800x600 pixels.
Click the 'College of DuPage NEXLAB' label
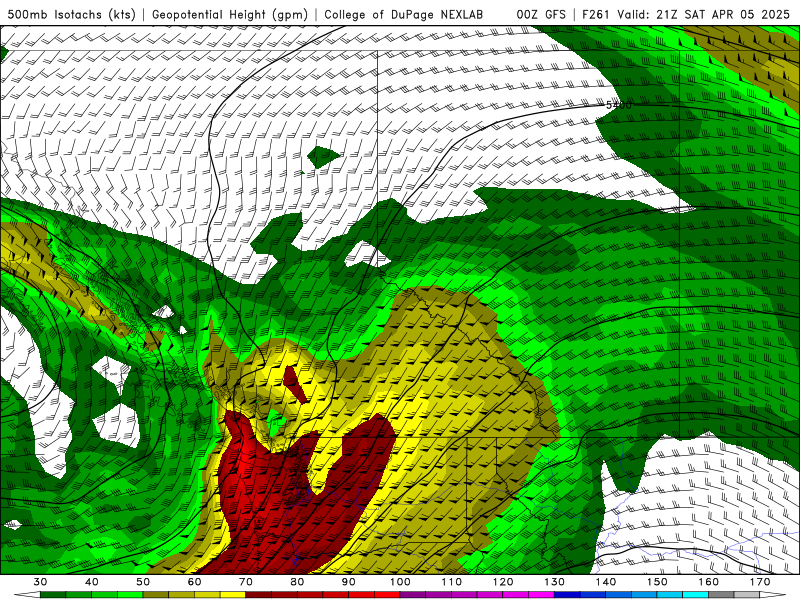pos(403,14)
